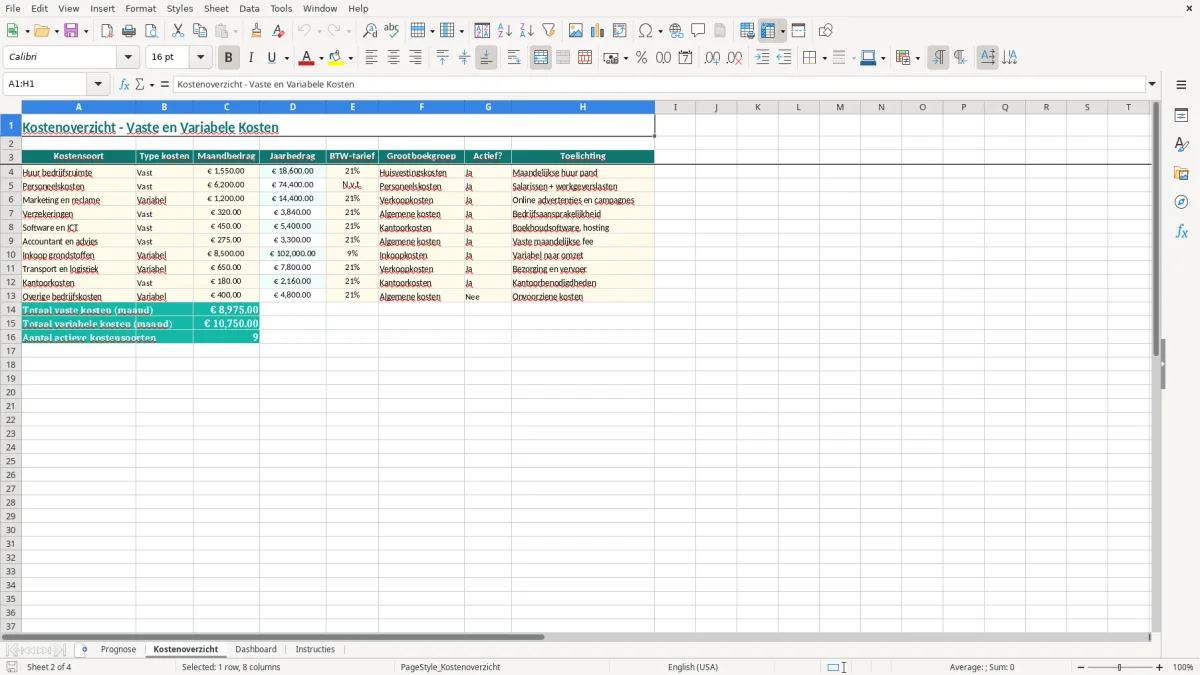Open the sidebar Gallery panel

click(1181, 174)
